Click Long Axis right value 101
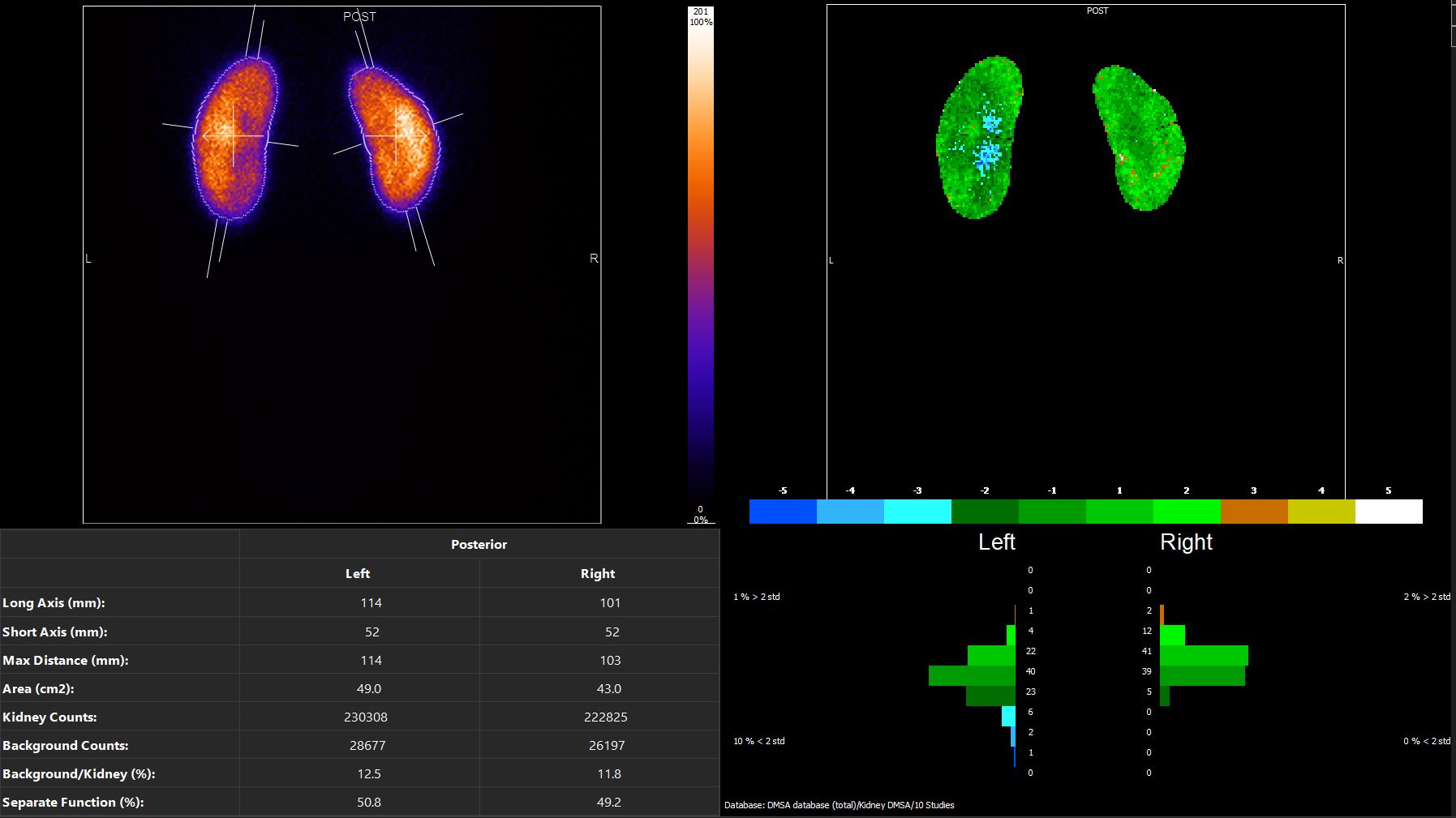 pyautogui.click(x=610, y=602)
